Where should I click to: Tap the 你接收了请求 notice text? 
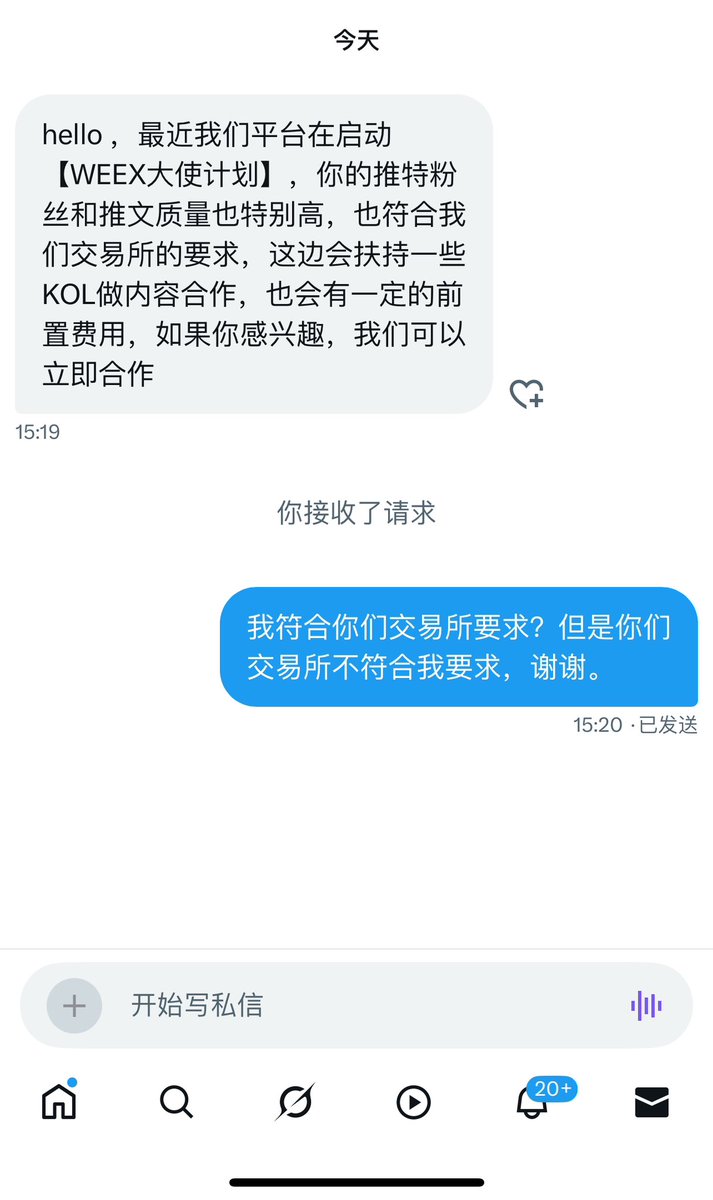point(356,513)
